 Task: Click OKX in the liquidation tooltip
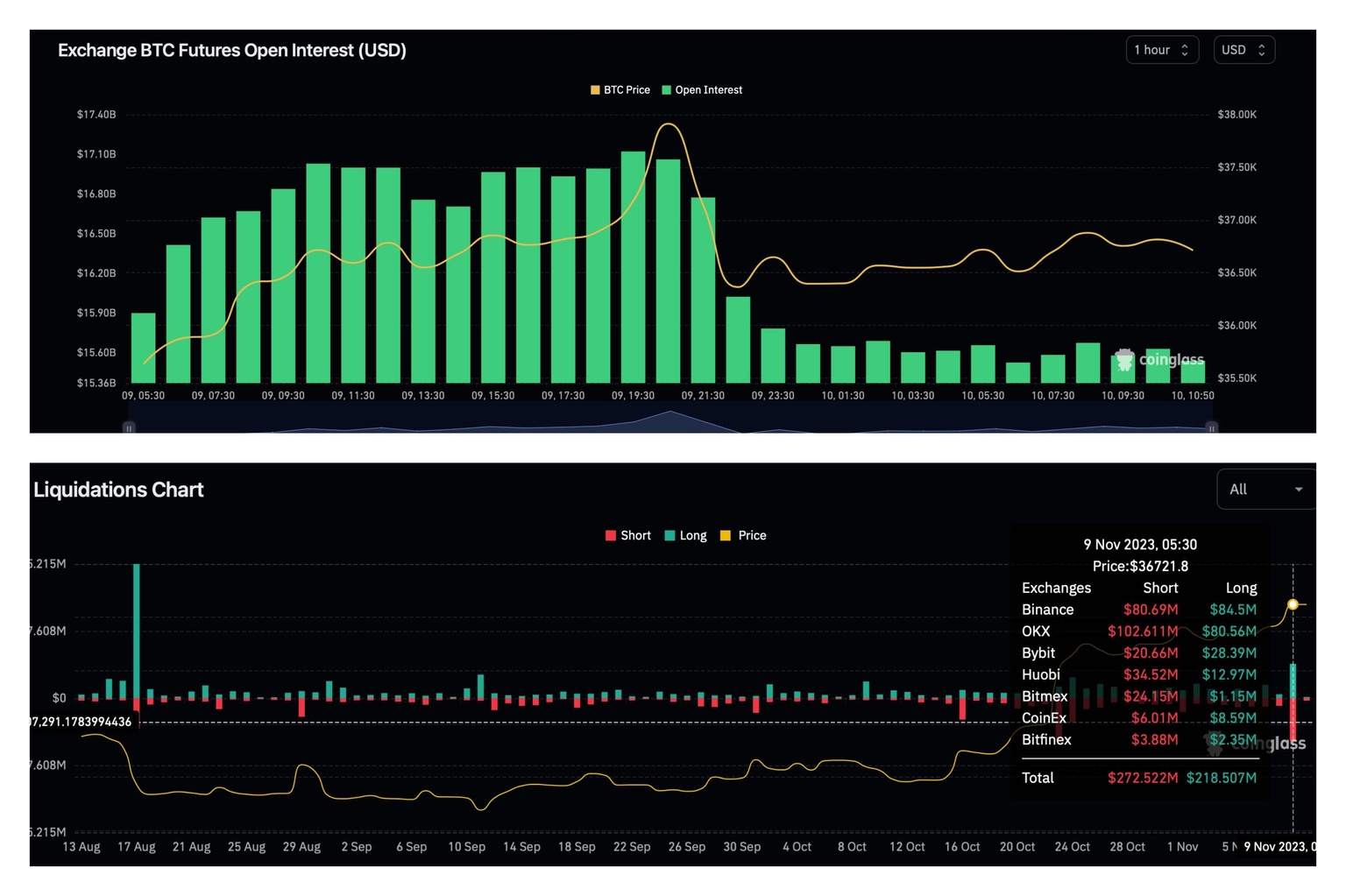(x=1035, y=631)
